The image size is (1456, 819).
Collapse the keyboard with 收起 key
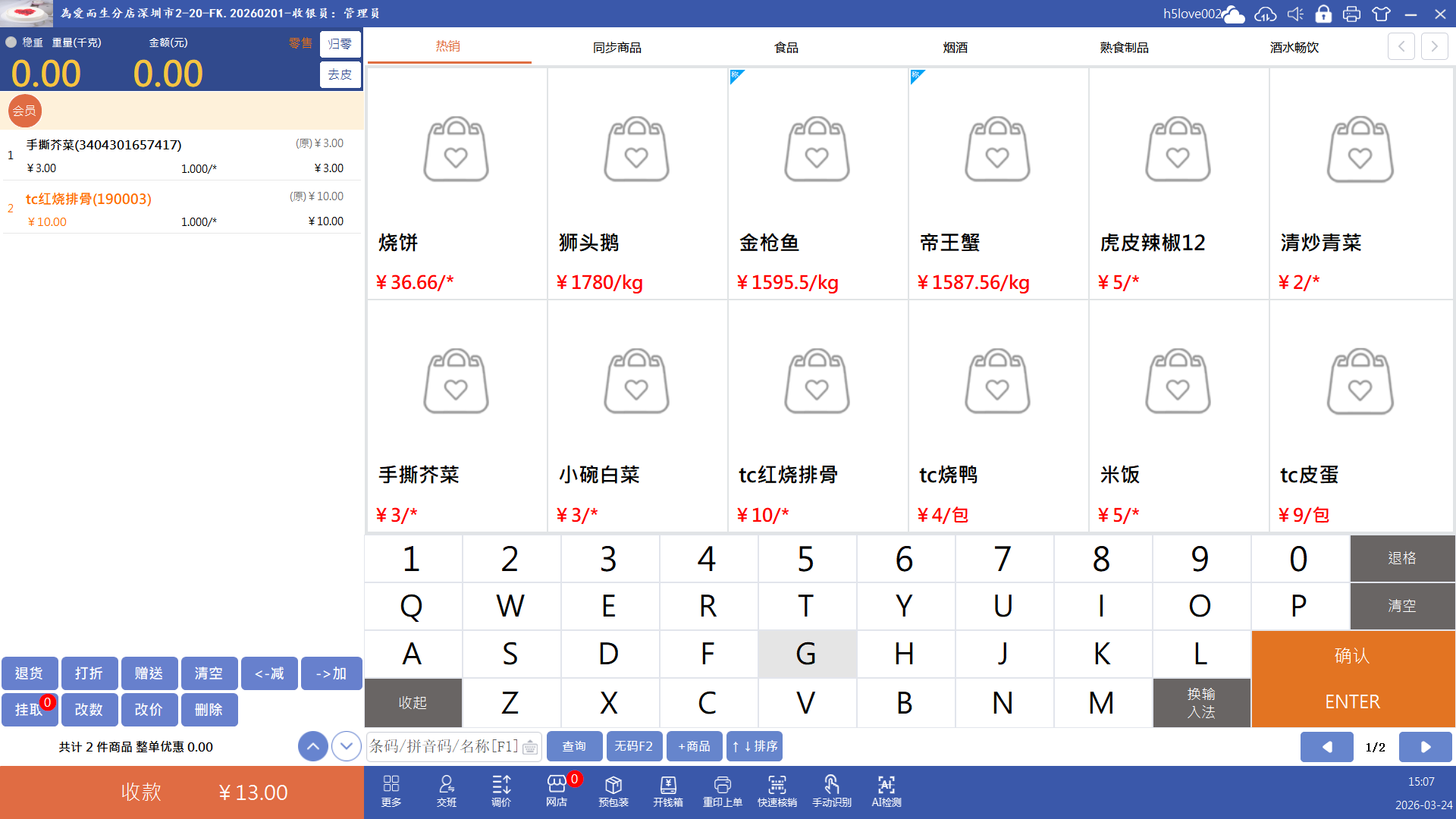pyautogui.click(x=413, y=703)
